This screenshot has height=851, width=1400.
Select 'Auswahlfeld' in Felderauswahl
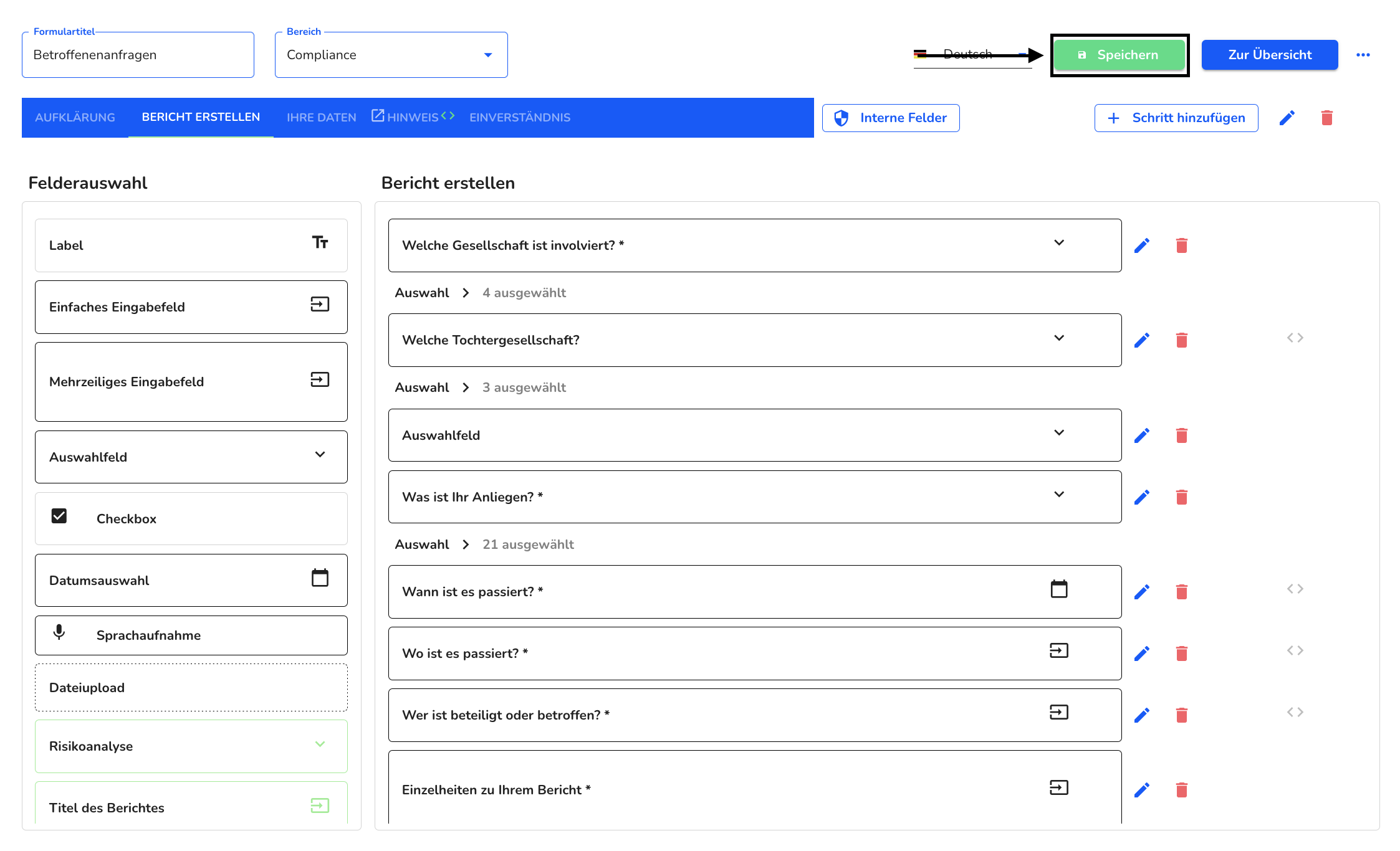pos(191,457)
